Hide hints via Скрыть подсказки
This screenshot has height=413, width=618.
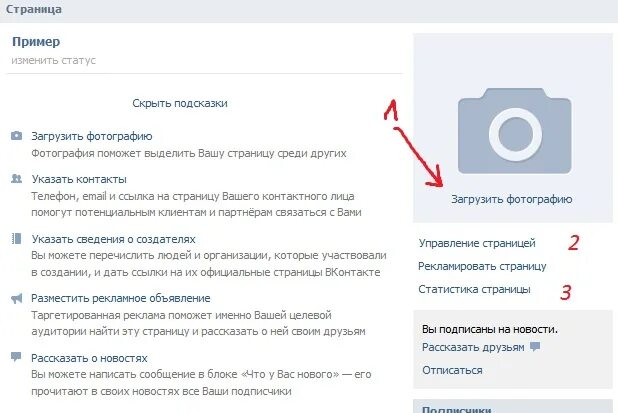pyautogui.click(x=180, y=103)
